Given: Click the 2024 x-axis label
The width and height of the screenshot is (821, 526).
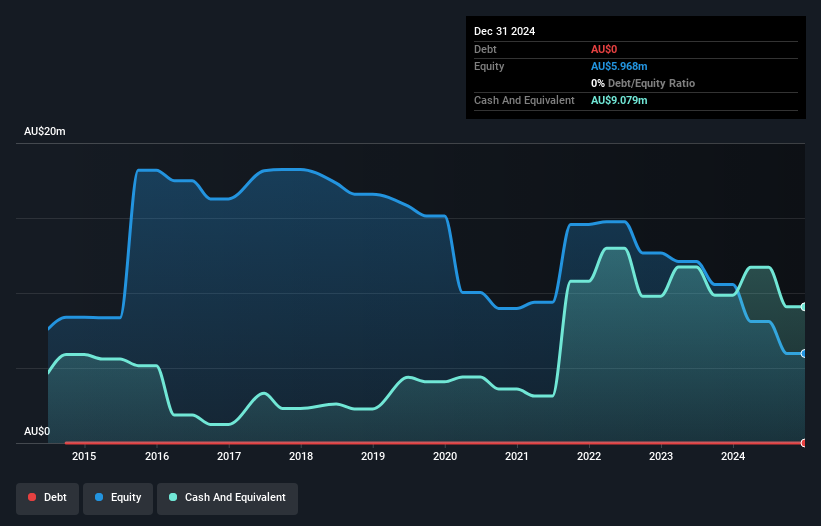Looking at the screenshot, I should coord(733,456).
